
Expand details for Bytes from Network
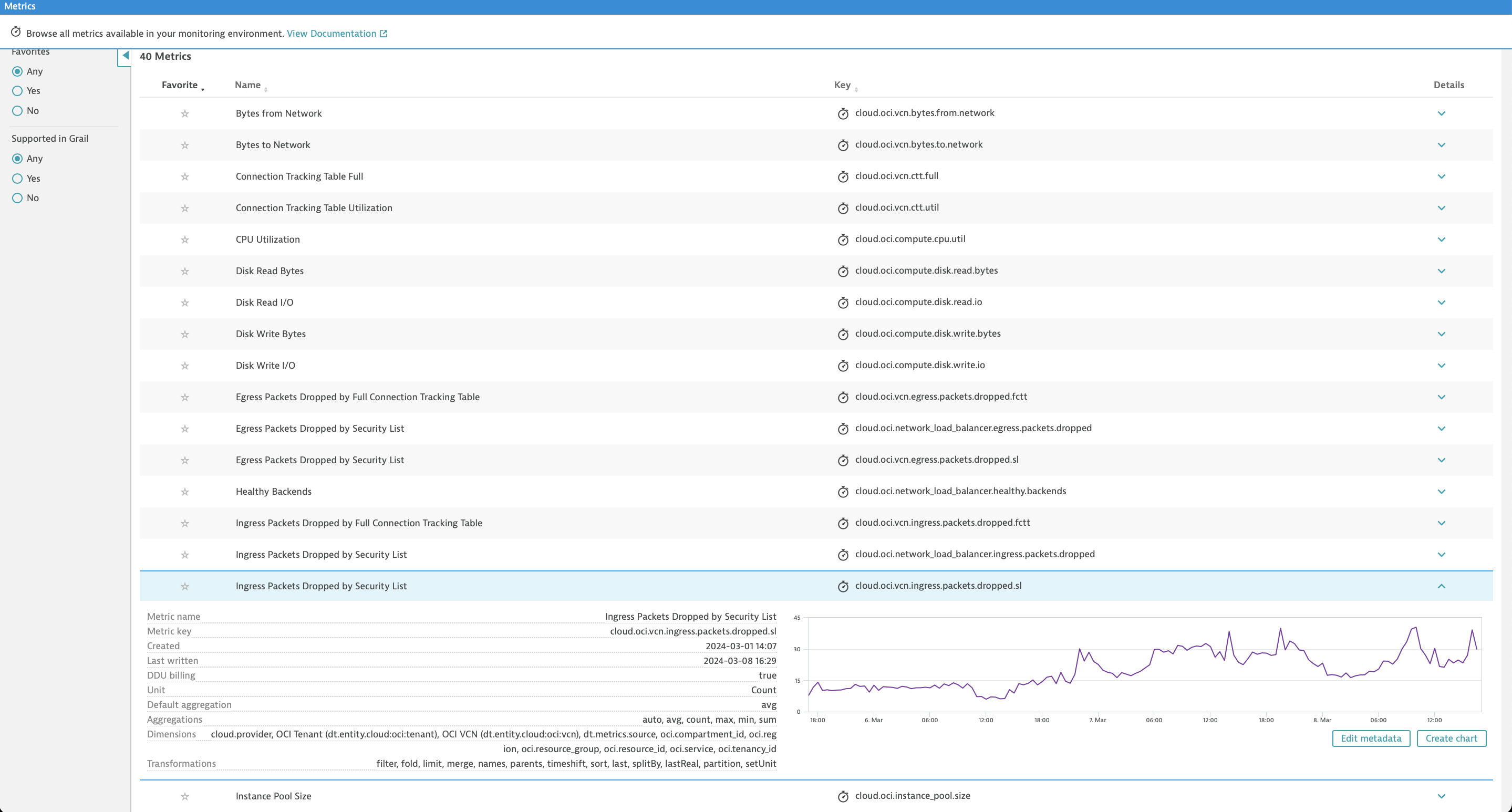pos(1442,114)
